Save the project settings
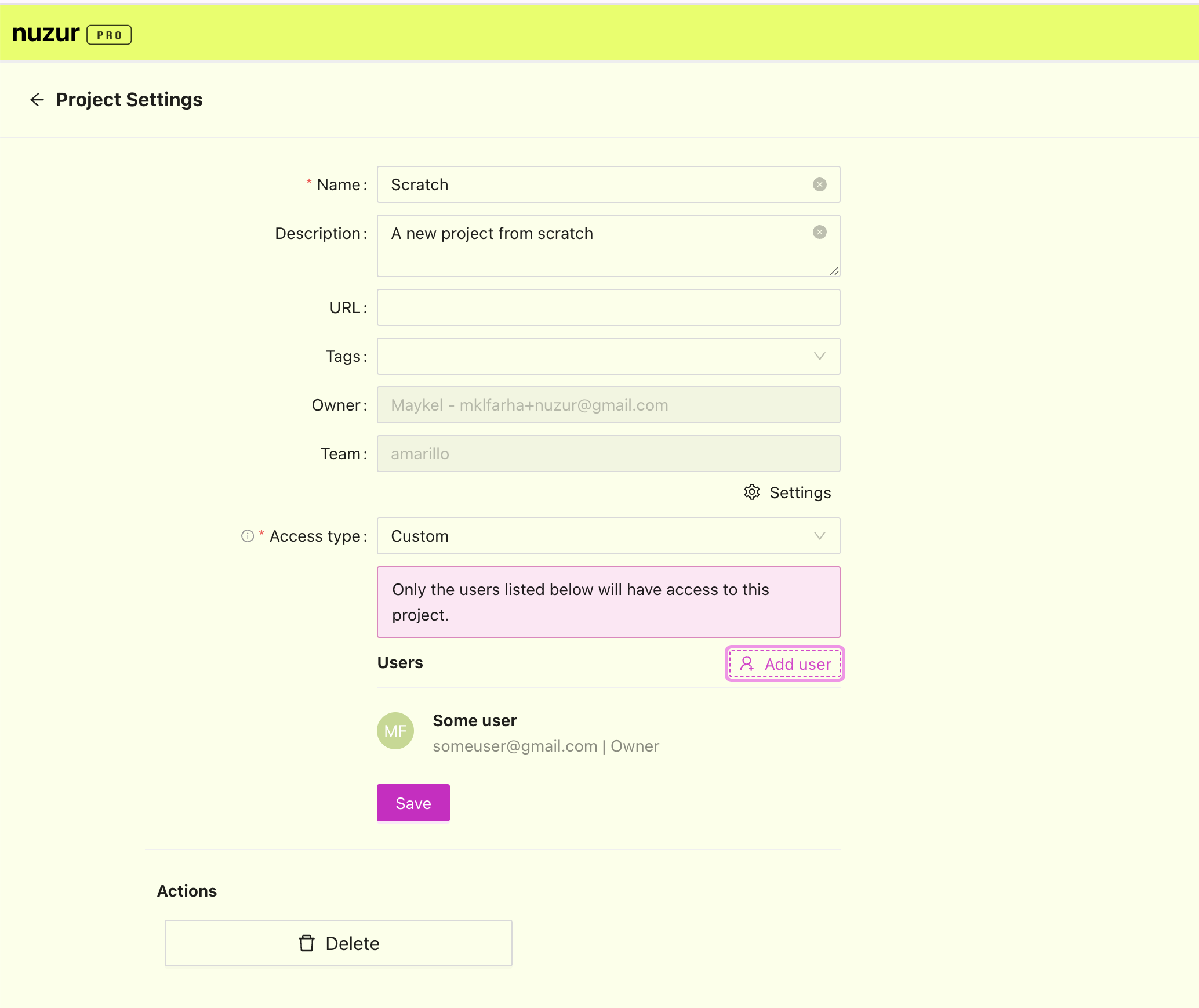Screen dimensions: 1199x1008 pos(413,803)
